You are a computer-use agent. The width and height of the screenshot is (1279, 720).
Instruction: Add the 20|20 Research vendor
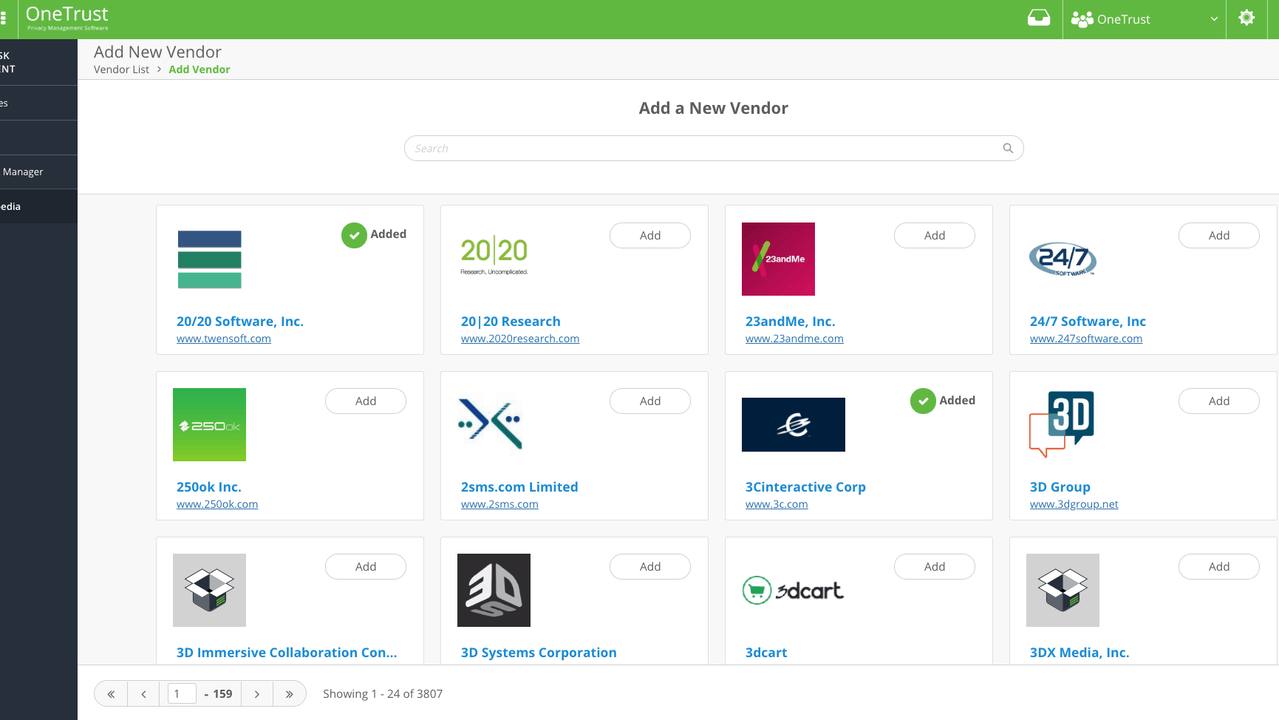click(x=650, y=236)
